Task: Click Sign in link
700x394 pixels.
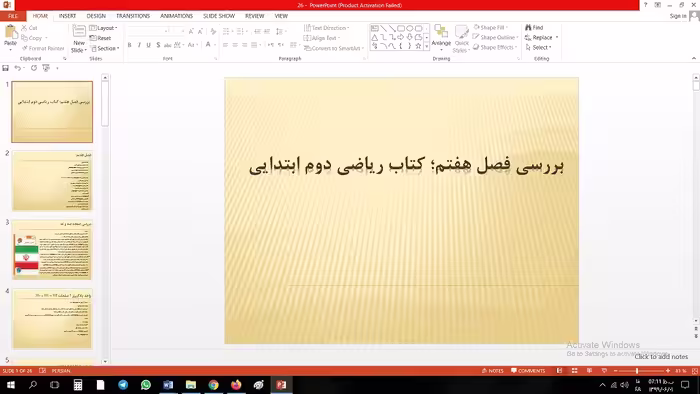Action: point(678,16)
